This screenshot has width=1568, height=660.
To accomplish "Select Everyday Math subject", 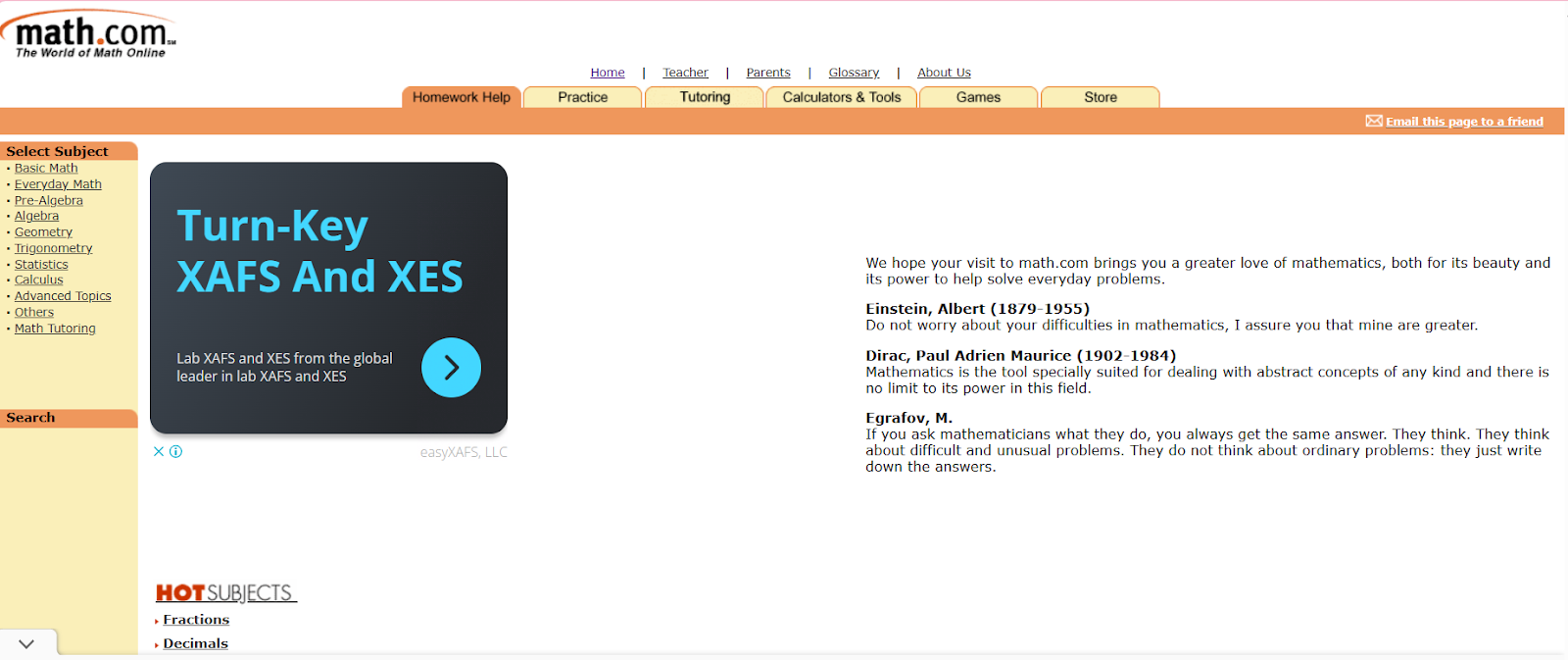I will (58, 184).
